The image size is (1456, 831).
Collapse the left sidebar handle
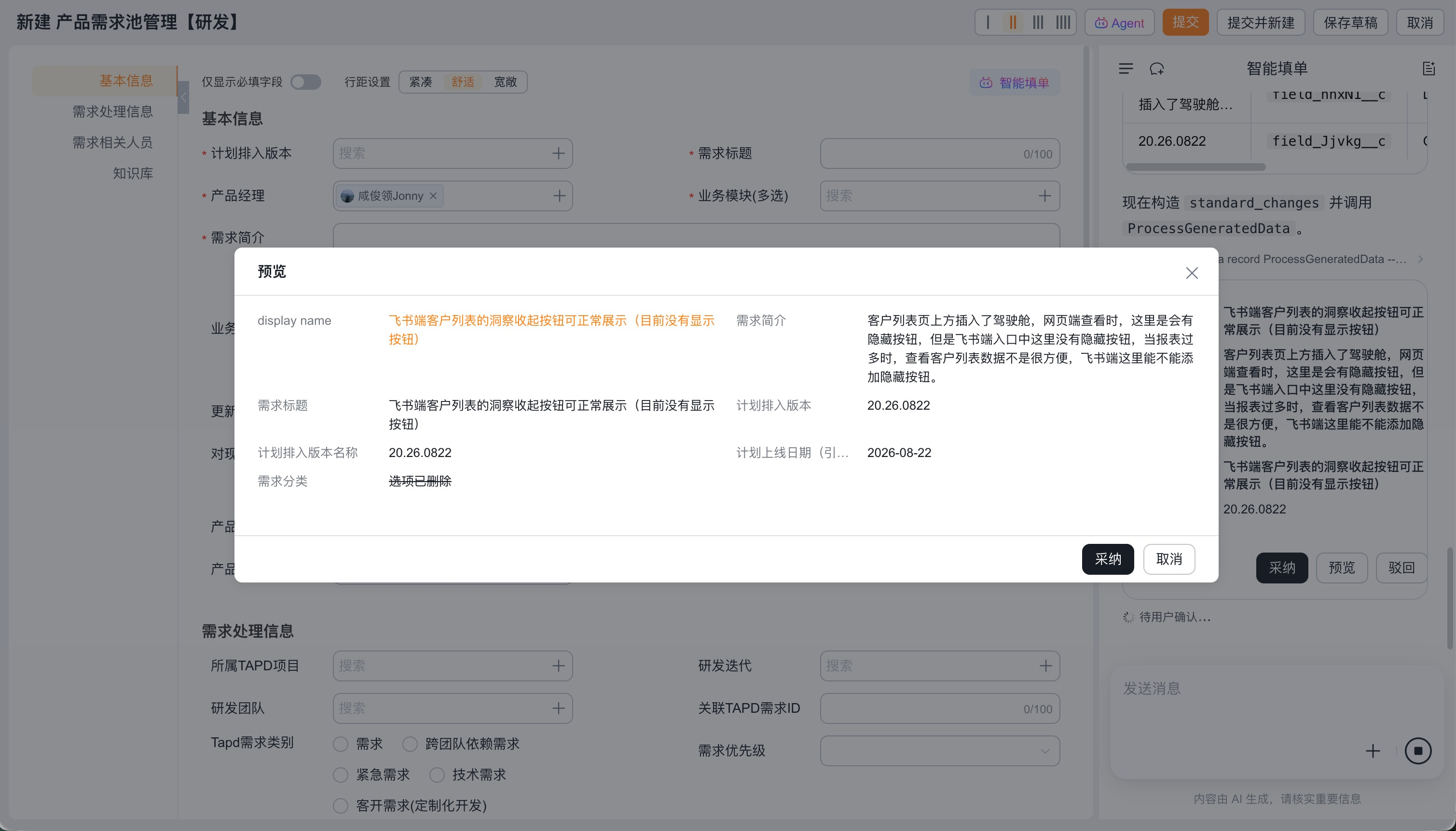pos(183,97)
